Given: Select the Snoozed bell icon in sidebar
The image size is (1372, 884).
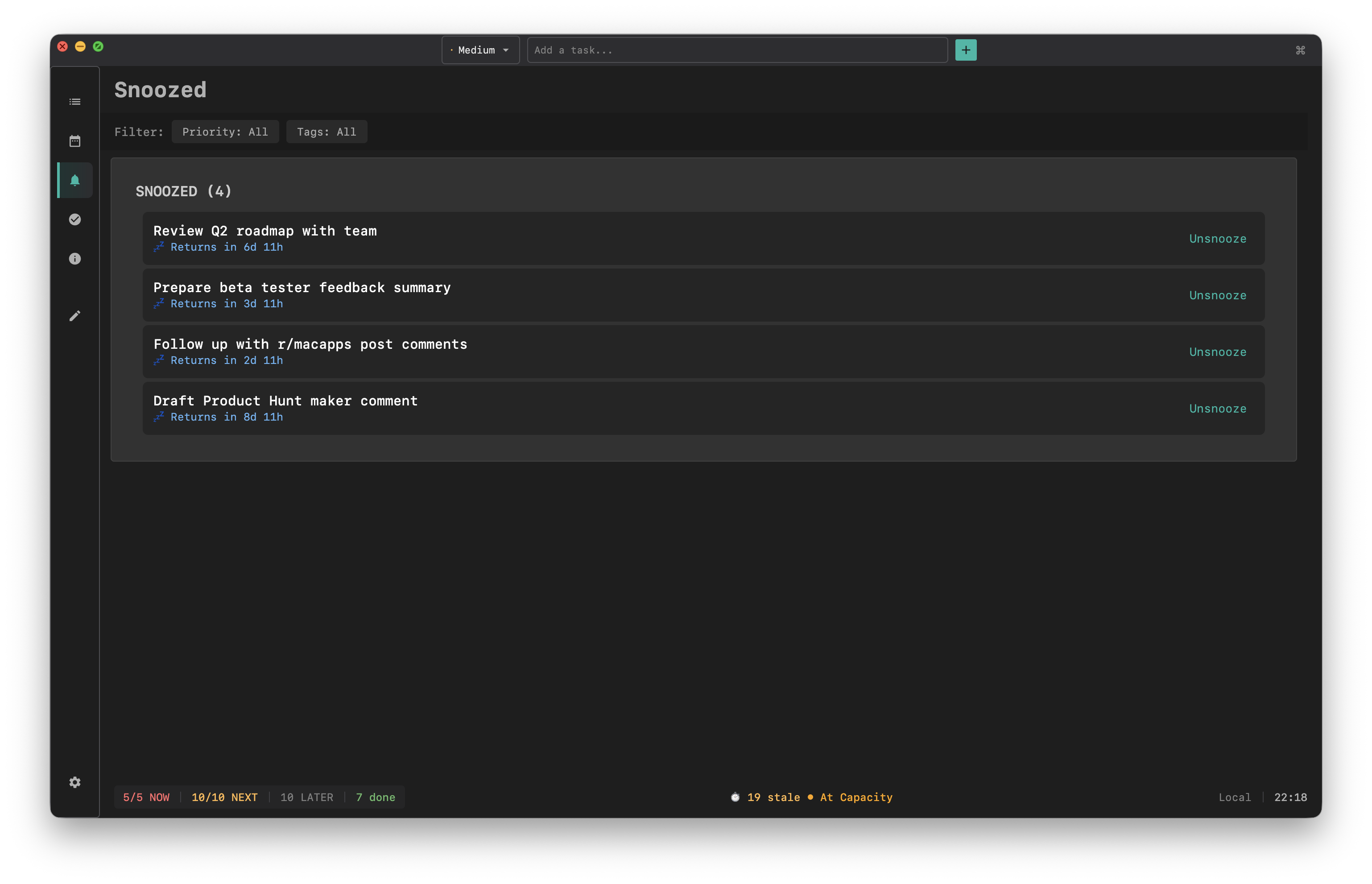Looking at the screenshot, I should [x=74, y=180].
